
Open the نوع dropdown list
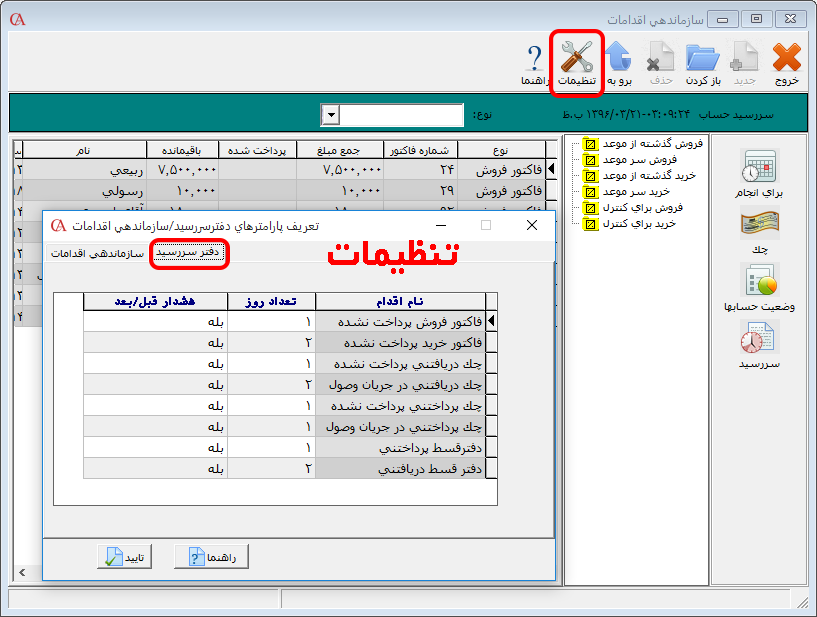pyautogui.click(x=330, y=113)
